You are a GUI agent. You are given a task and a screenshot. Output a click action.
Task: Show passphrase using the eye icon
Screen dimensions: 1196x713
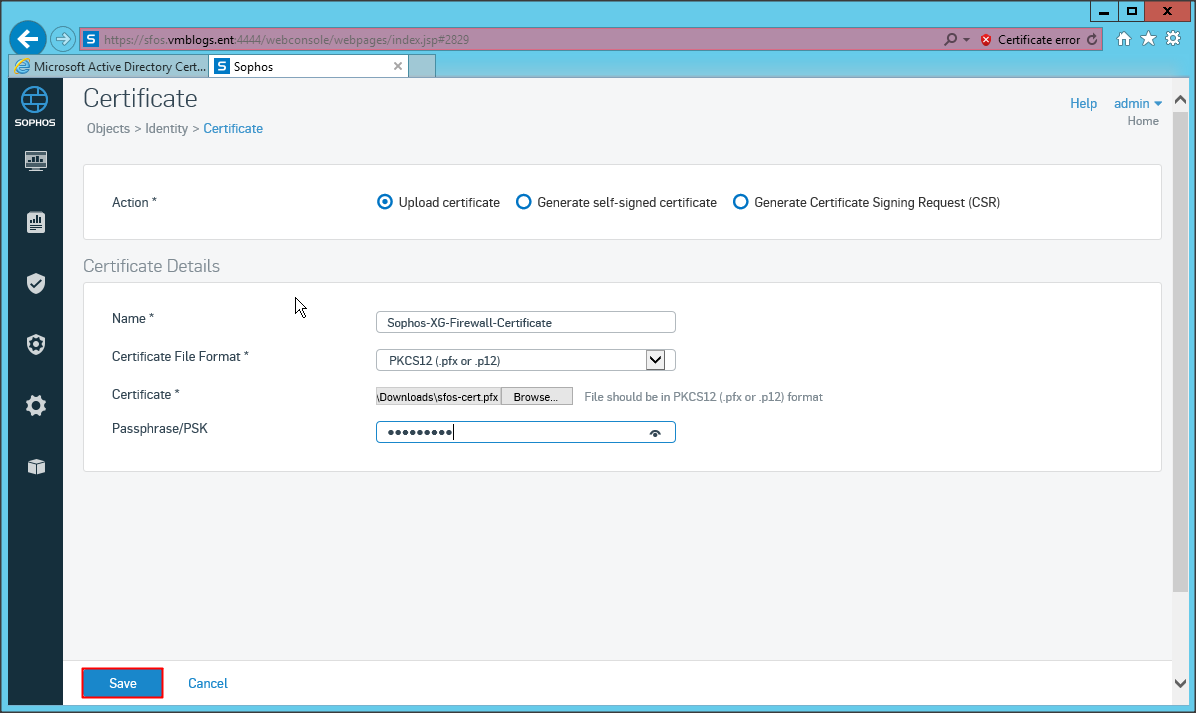[x=655, y=433]
